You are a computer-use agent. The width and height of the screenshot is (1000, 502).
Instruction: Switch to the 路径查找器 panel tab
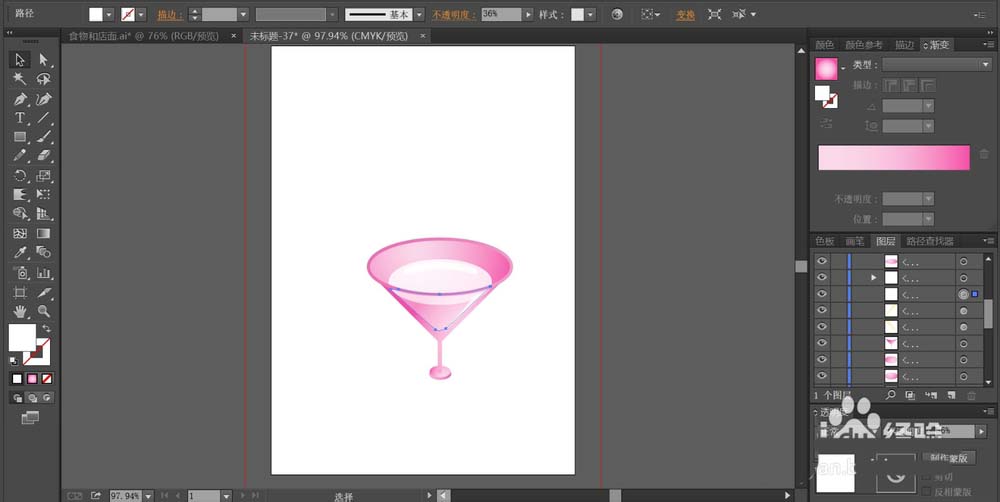coord(930,241)
